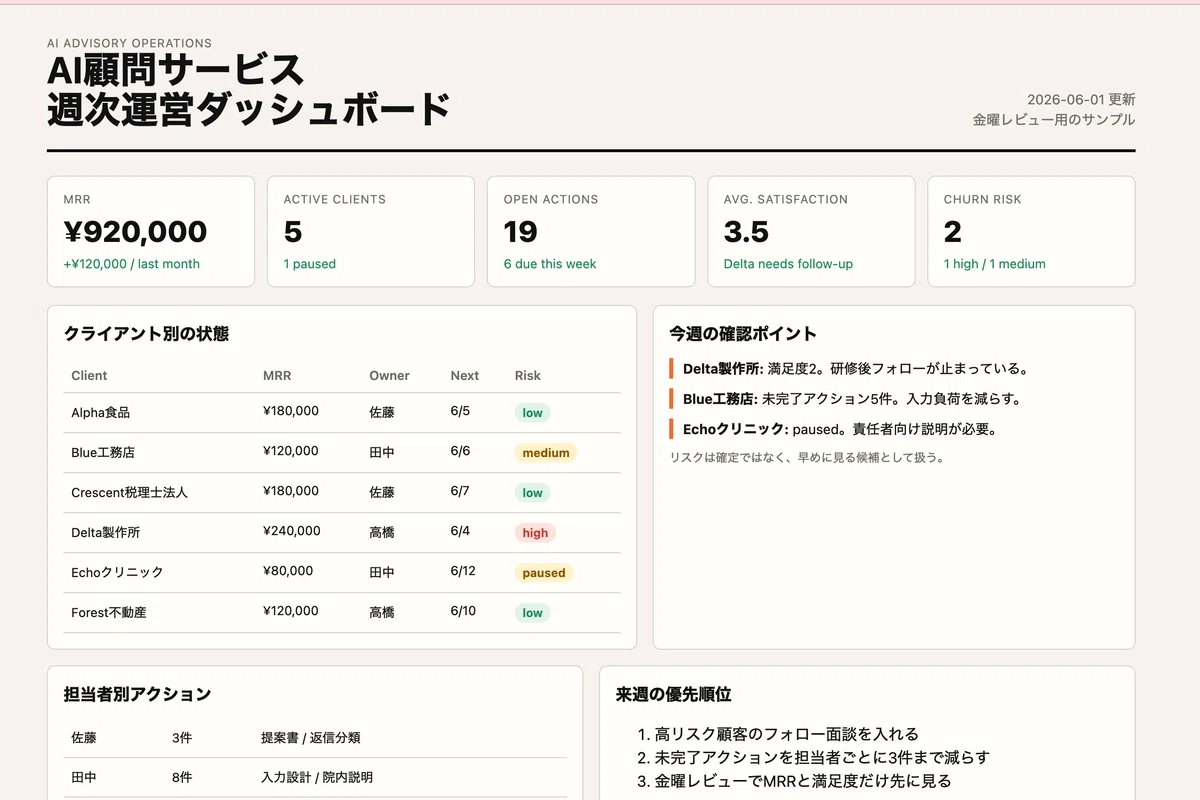Select the Blue工務店 client name in the table
This screenshot has width=1200, height=800.
point(104,452)
